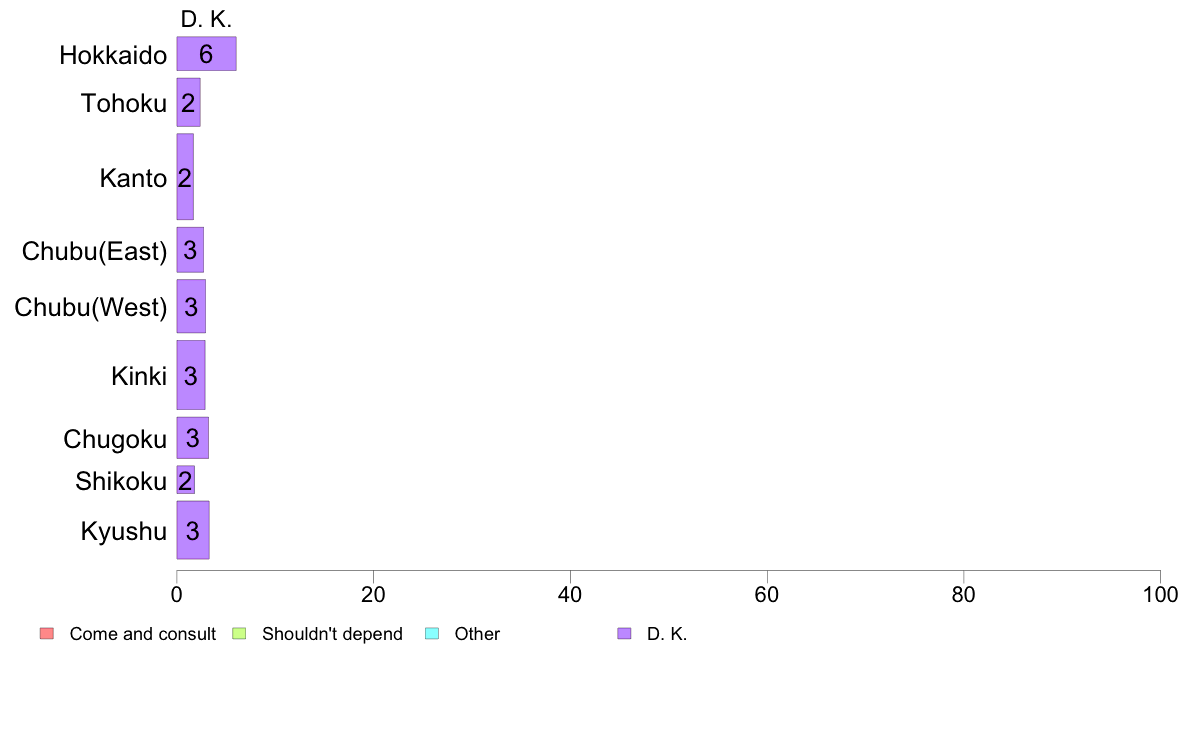This screenshot has height=736, width=1188.
Task: Click the D. K. column header
Action: click(206, 20)
